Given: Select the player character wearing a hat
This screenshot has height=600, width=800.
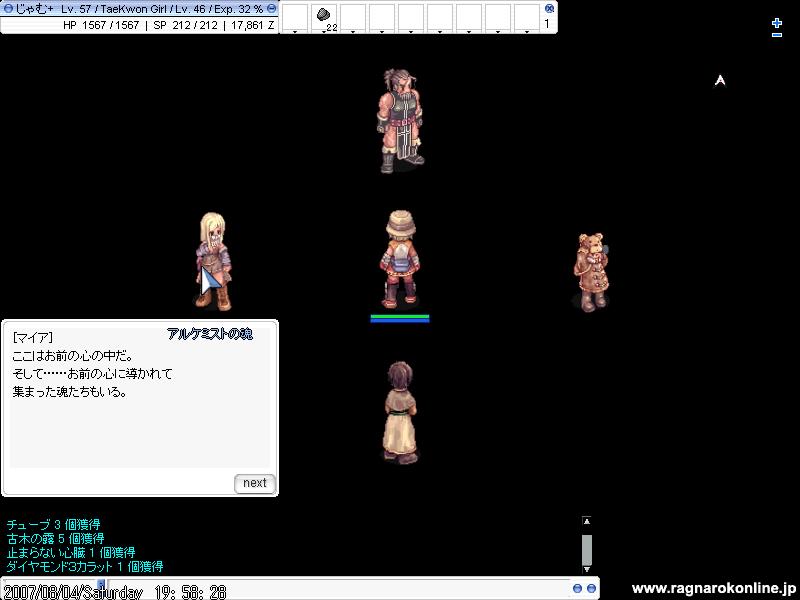Looking at the screenshot, I should click(x=401, y=259).
